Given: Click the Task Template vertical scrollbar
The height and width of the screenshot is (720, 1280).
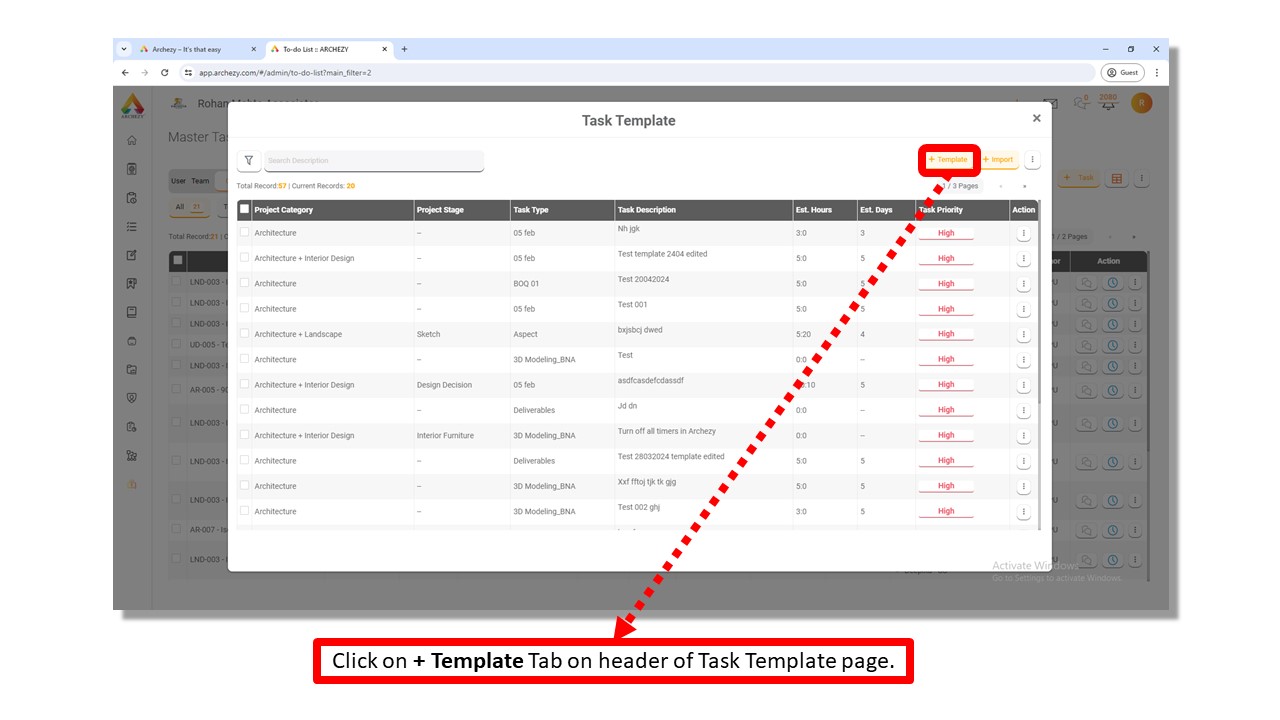Looking at the screenshot, I should (1039, 300).
